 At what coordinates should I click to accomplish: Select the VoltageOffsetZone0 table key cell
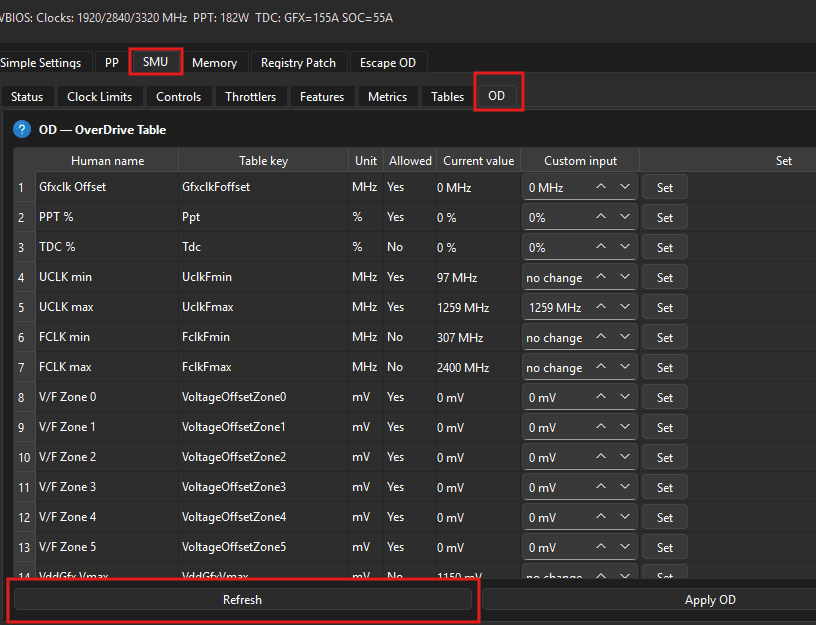pos(263,397)
